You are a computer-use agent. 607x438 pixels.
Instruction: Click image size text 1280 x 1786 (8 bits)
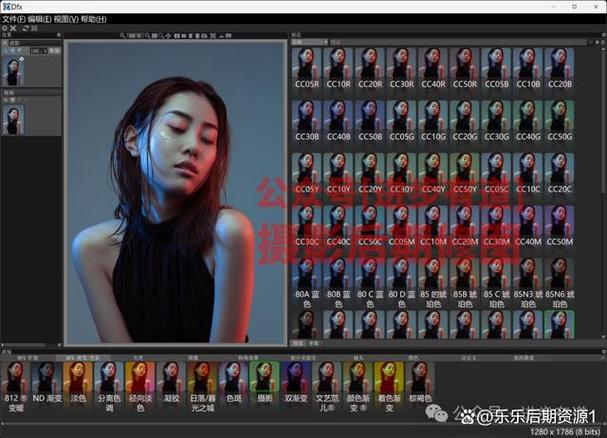tap(565, 431)
